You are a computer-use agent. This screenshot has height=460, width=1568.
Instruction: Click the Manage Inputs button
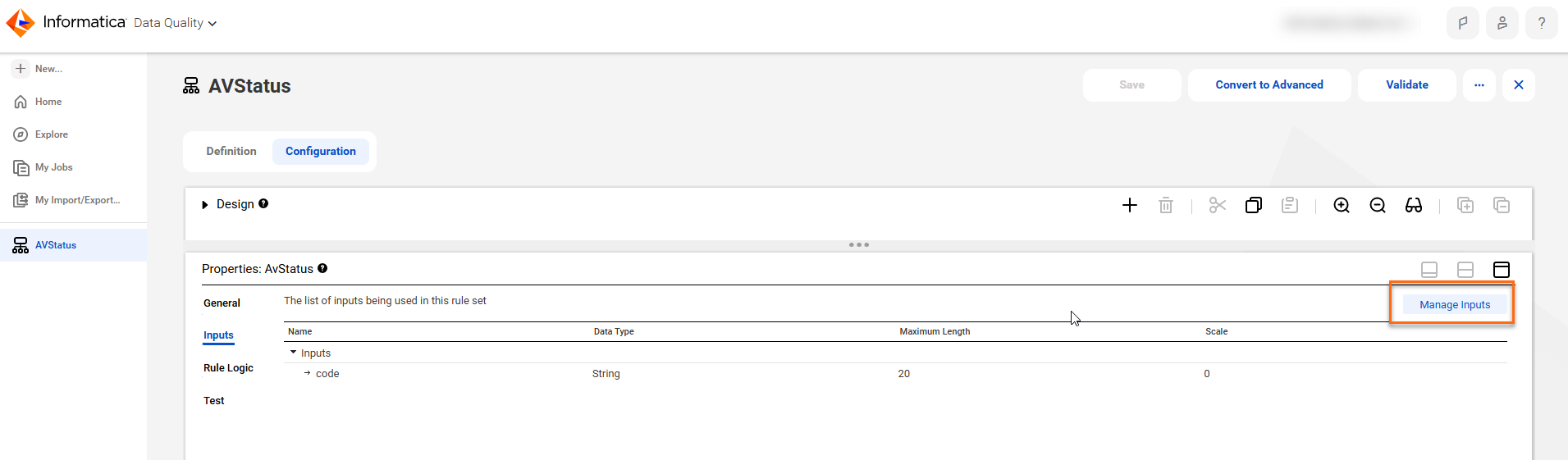click(x=1454, y=305)
